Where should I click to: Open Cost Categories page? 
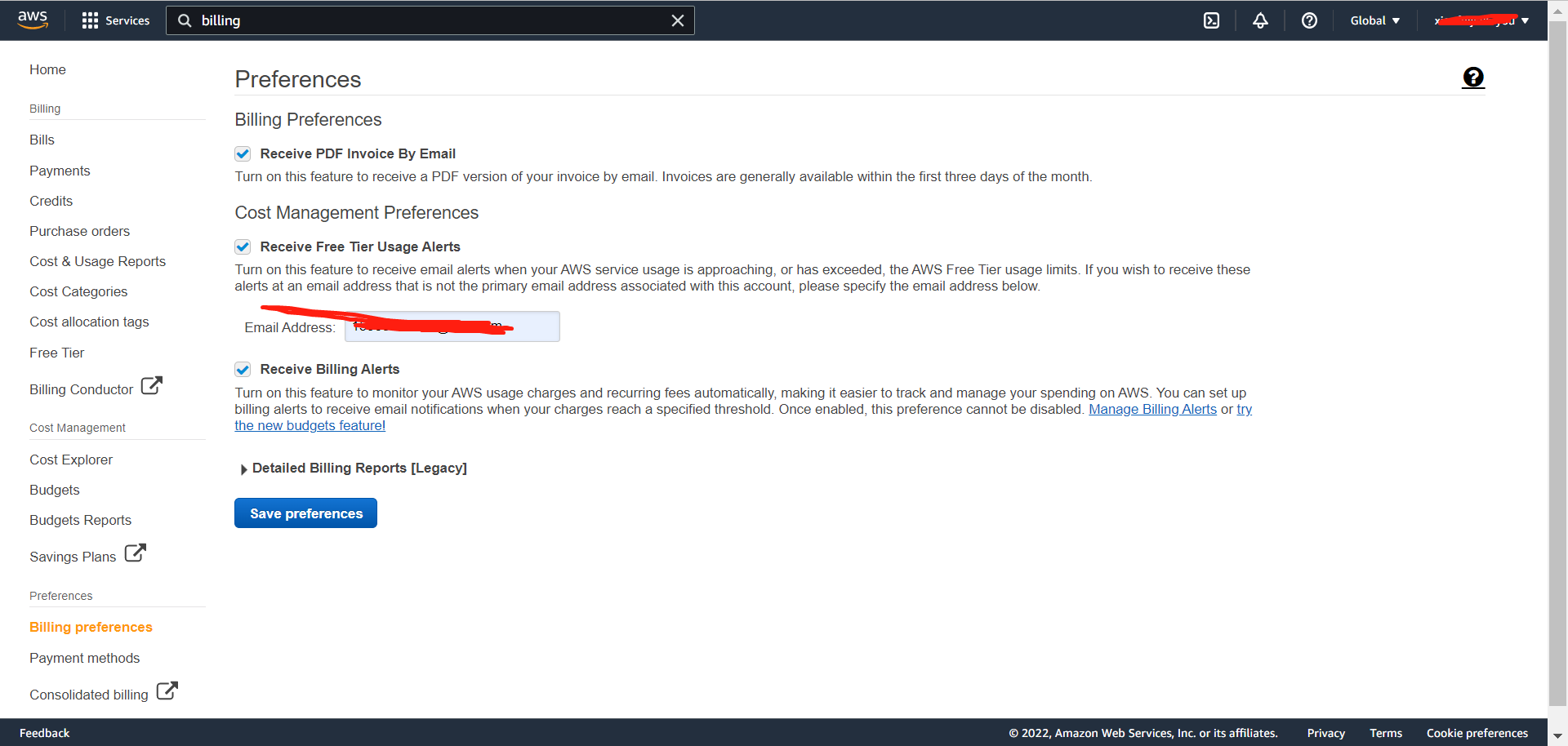pos(78,291)
